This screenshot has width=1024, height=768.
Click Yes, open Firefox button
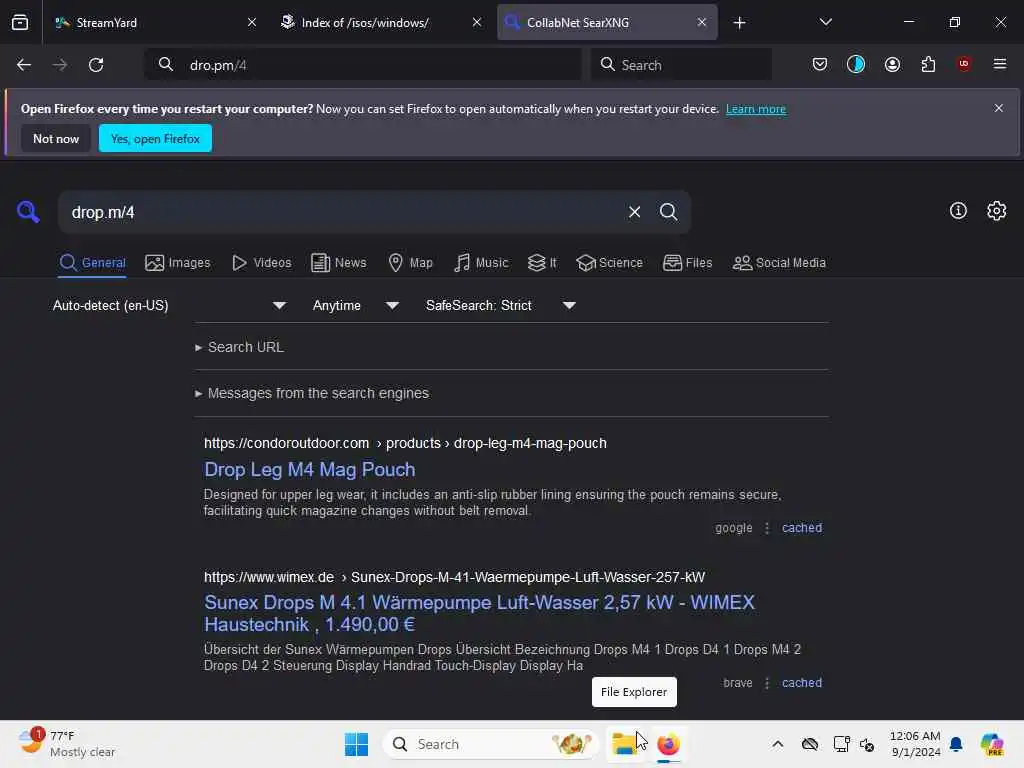pos(155,138)
